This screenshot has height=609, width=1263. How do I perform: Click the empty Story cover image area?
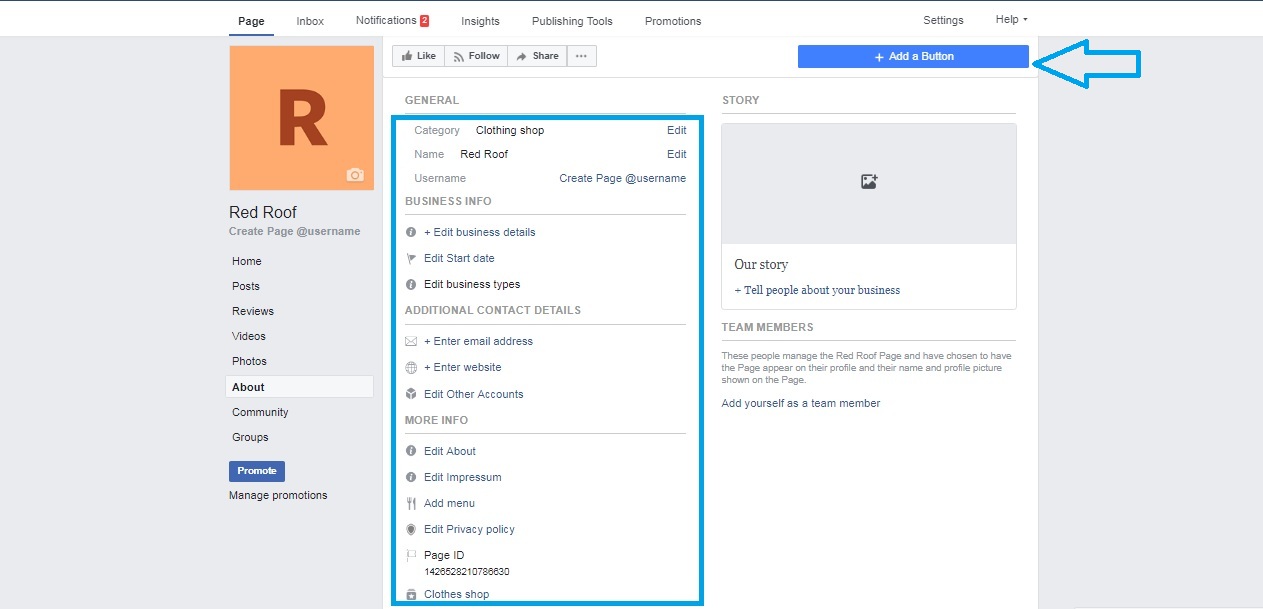point(869,184)
